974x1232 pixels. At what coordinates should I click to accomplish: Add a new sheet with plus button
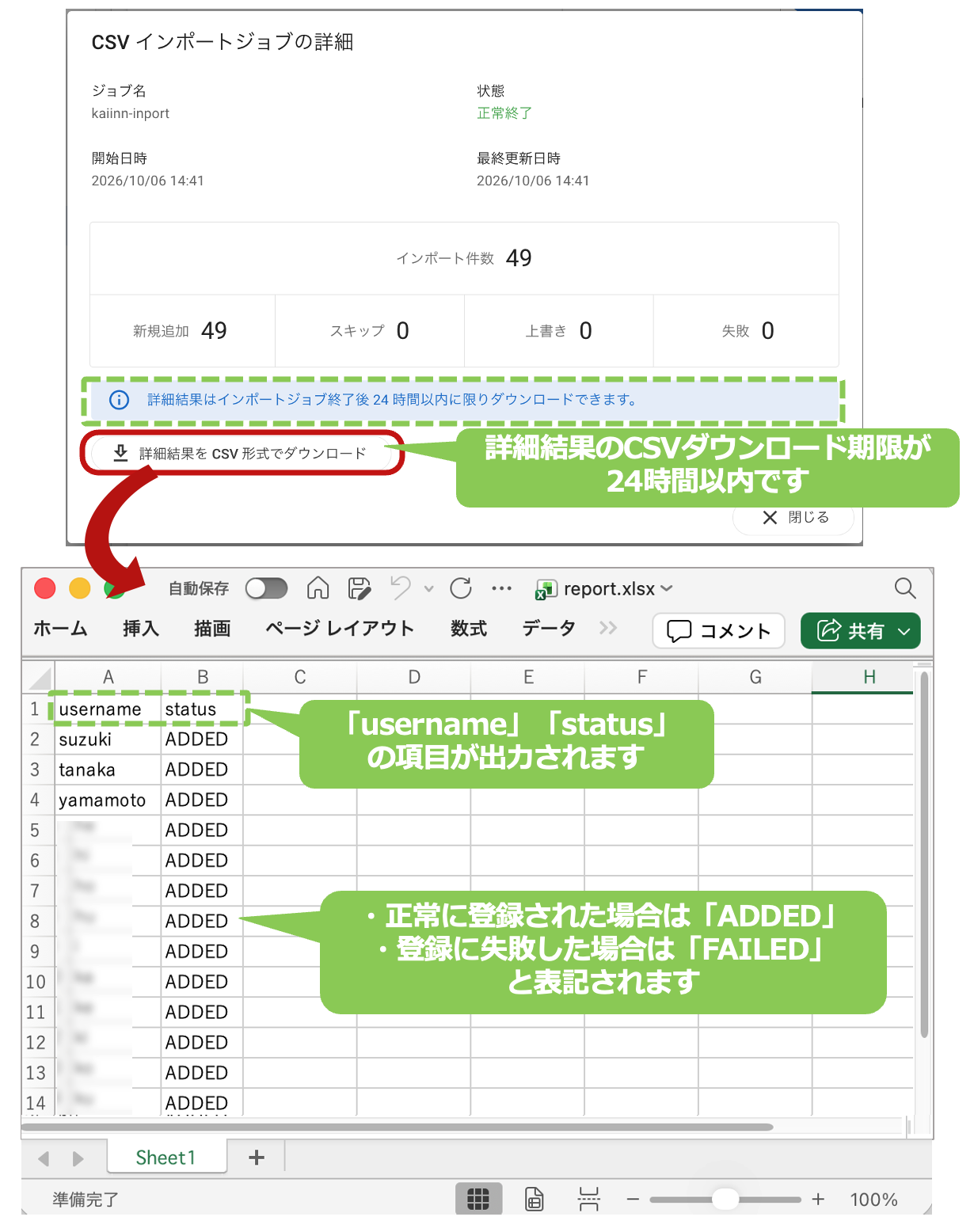click(257, 1158)
